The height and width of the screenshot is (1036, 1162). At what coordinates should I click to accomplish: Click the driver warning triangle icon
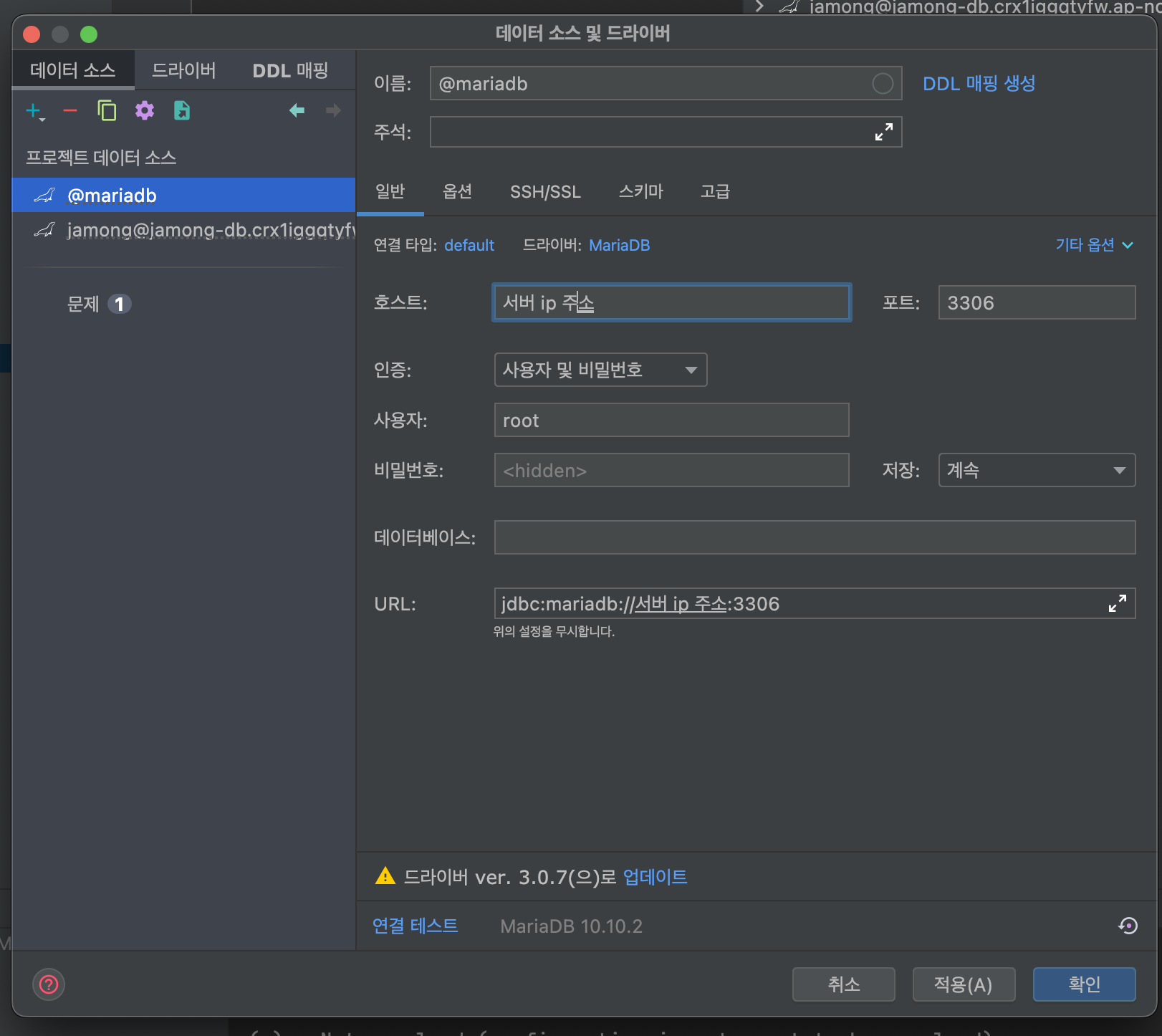(385, 876)
